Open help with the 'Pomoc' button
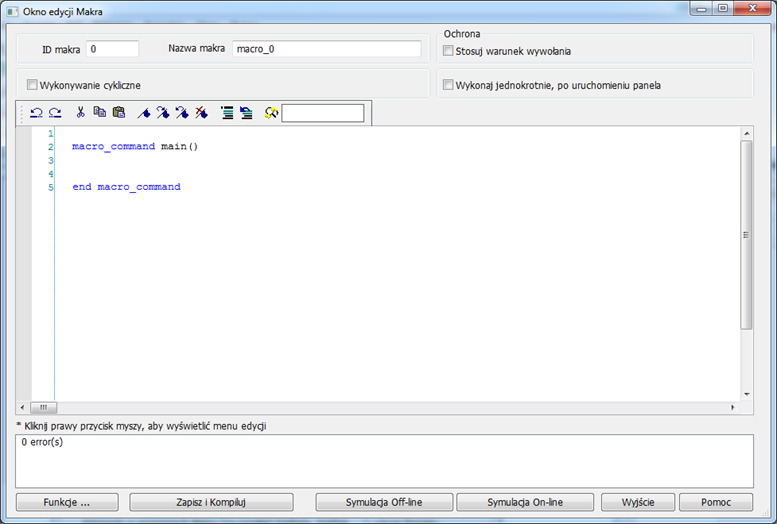The width and height of the screenshot is (777, 524). click(716, 502)
